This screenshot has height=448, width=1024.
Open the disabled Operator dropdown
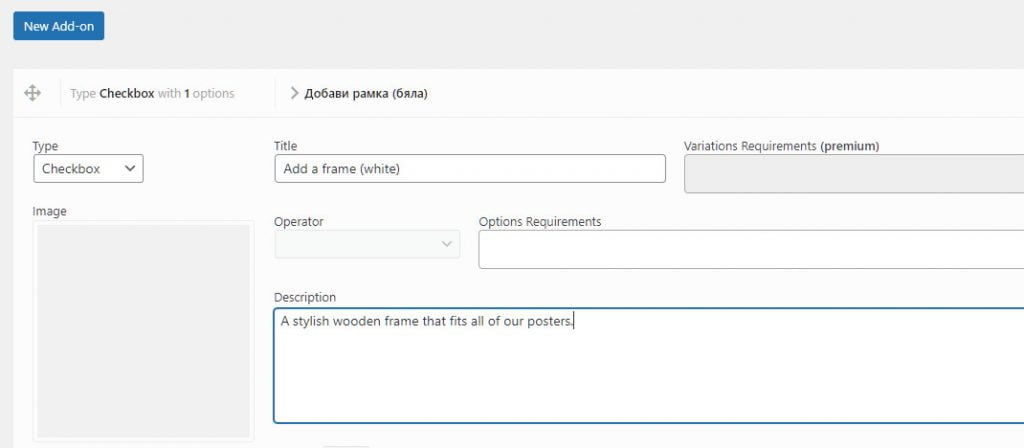pos(367,244)
